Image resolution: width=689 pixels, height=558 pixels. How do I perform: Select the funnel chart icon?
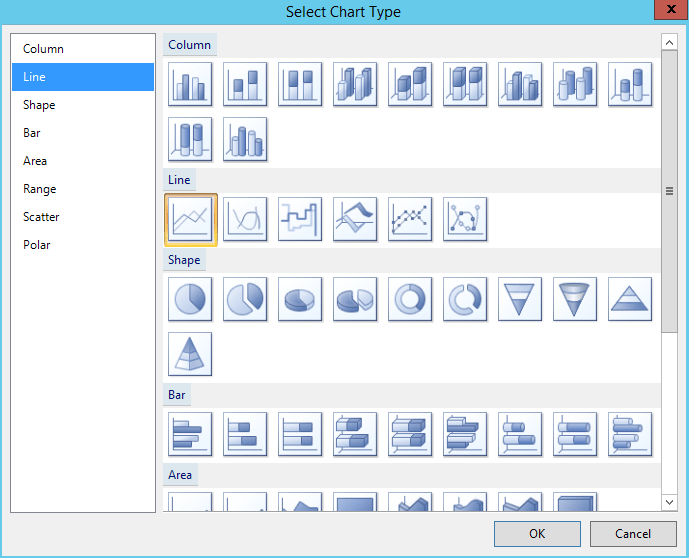(x=520, y=299)
